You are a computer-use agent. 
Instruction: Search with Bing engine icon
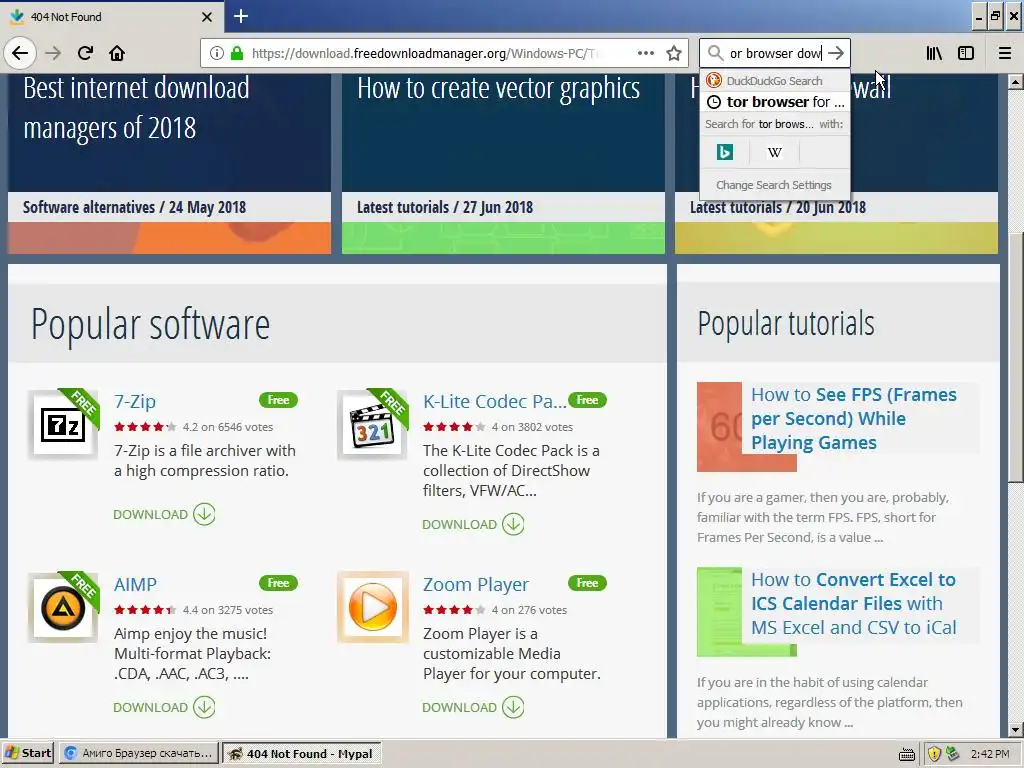coord(725,152)
